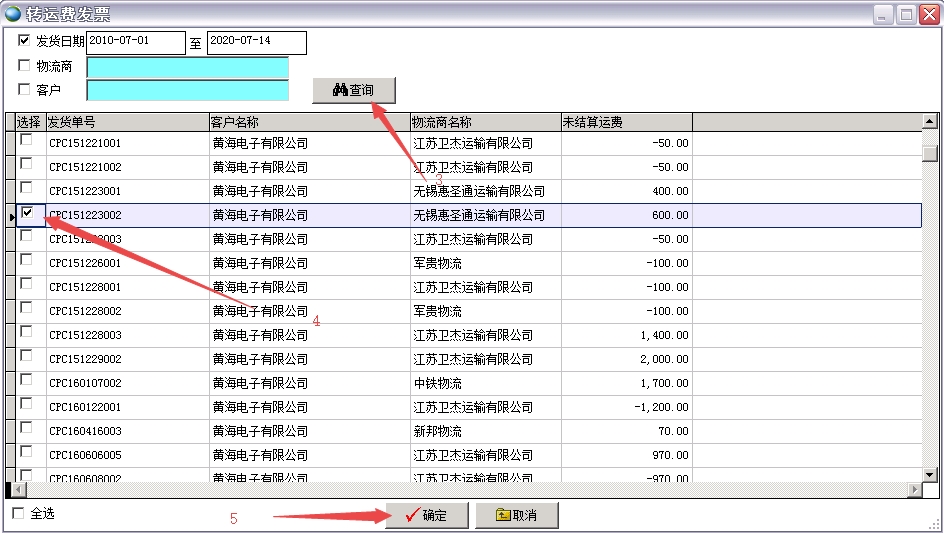Click vertical scrollbar down arrow
944x533 pixels.
click(x=930, y=475)
